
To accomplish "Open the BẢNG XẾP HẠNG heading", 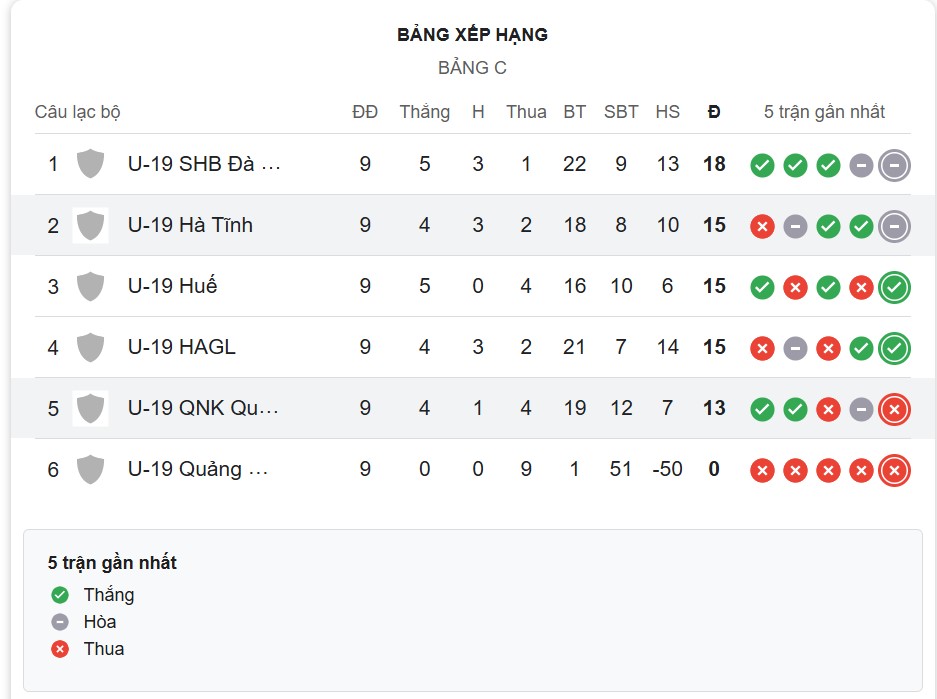I will coord(470,34).
